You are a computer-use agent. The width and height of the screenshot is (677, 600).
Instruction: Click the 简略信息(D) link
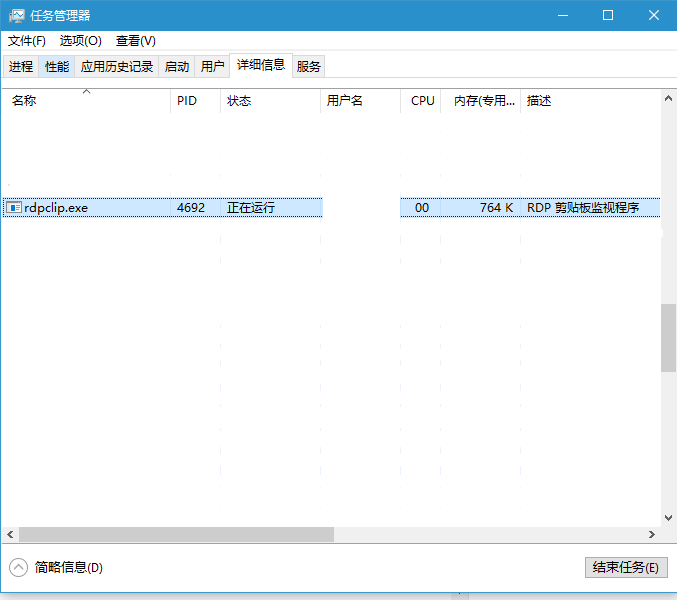[69, 568]
